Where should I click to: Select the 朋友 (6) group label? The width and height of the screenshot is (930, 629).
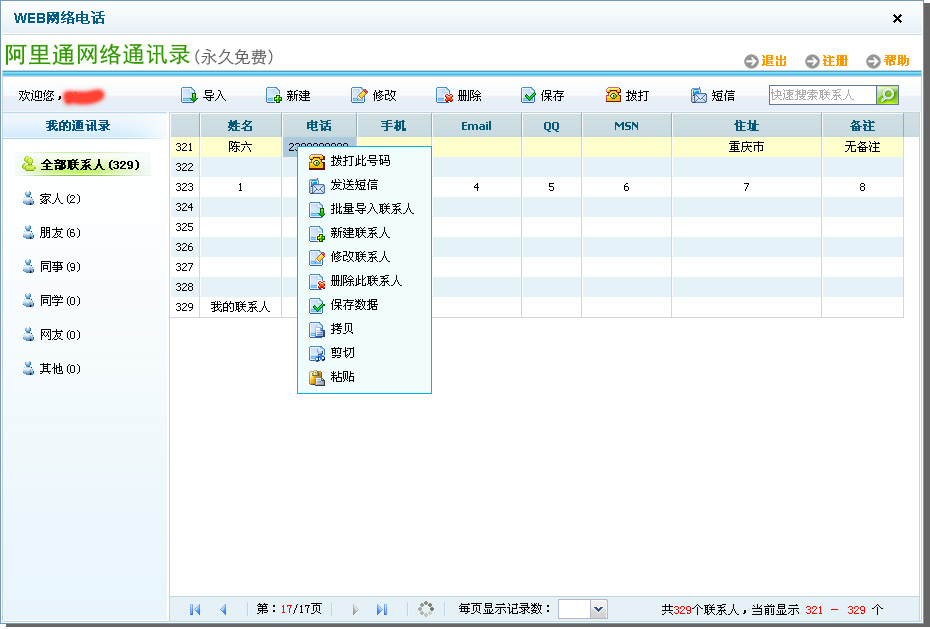[60, 233]
